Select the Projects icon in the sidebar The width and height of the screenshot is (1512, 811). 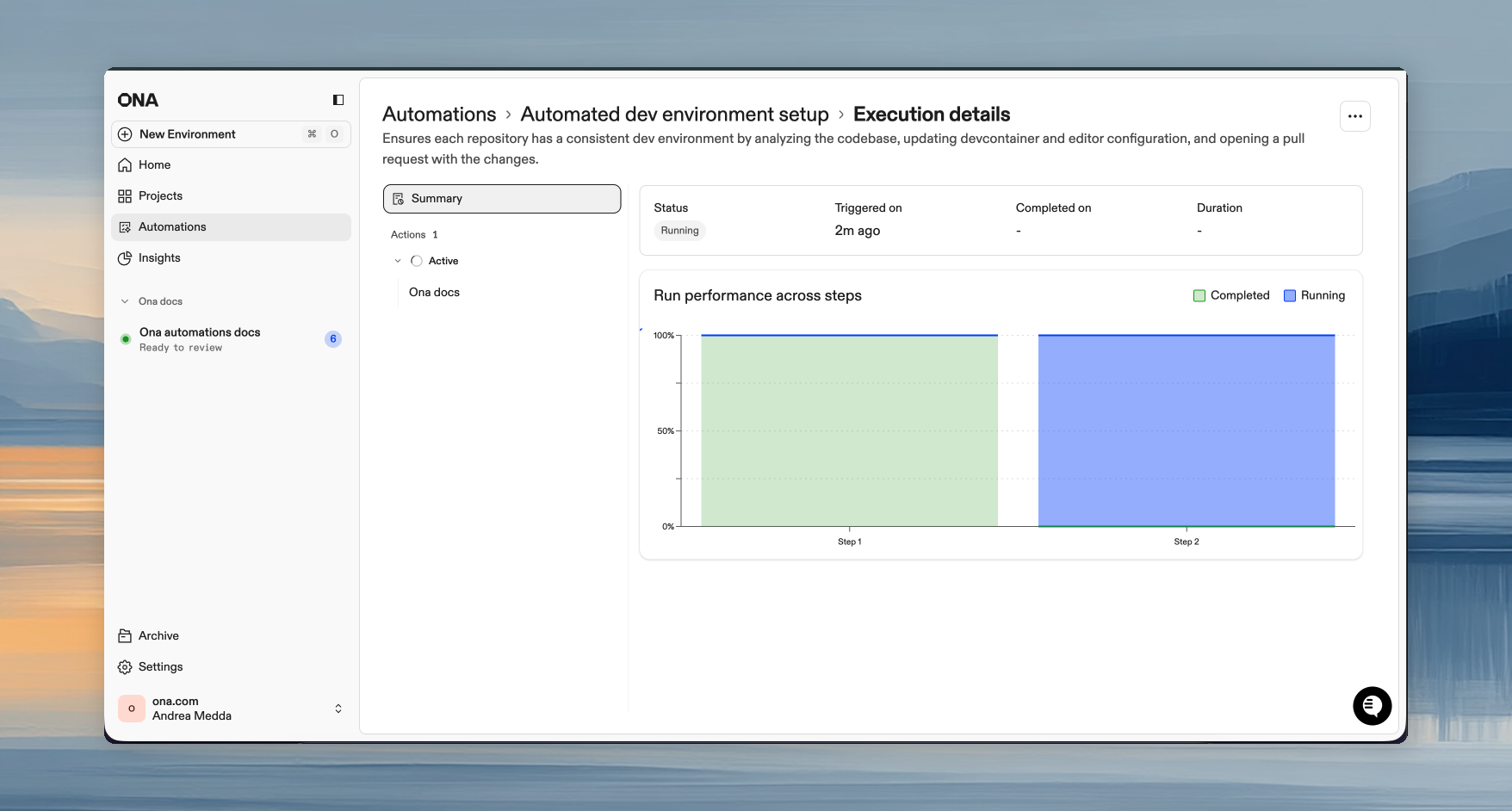[125, 195]
